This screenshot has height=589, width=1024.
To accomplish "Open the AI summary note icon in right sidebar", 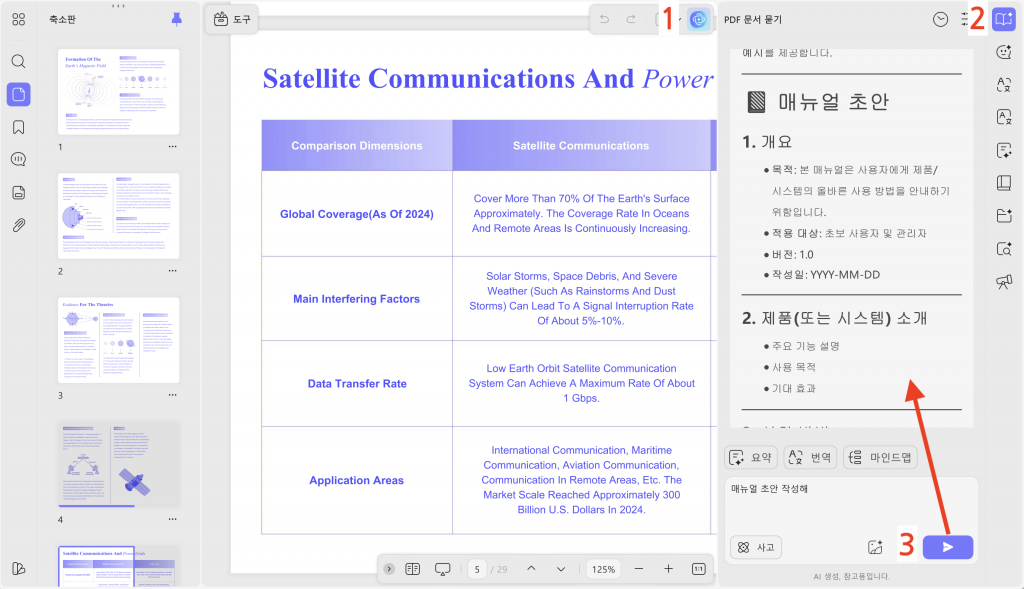I will (1004, 151).
